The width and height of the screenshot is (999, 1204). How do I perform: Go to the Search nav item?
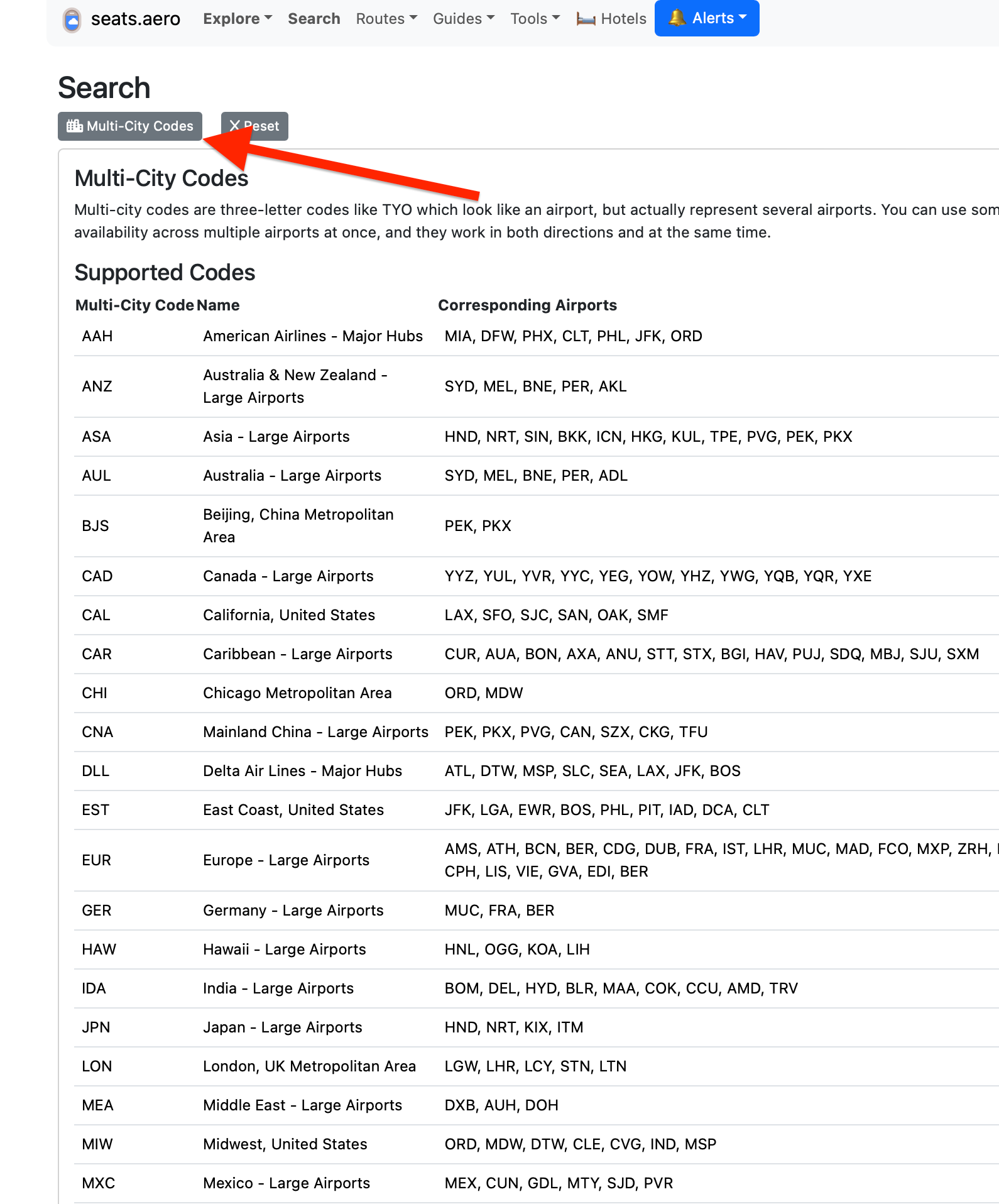click(x=314, y=19)
